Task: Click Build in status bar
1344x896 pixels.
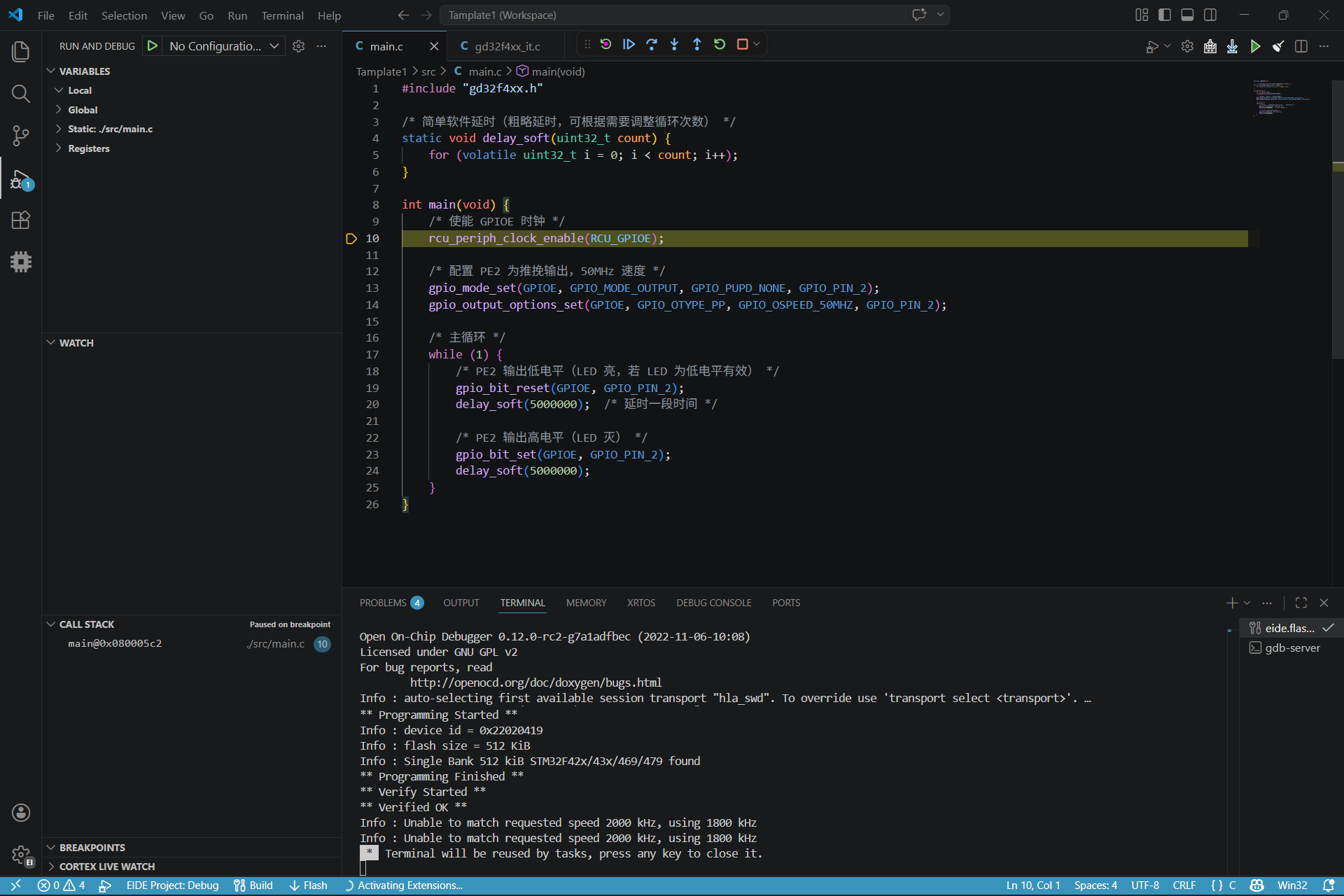Action: point(253,885)
